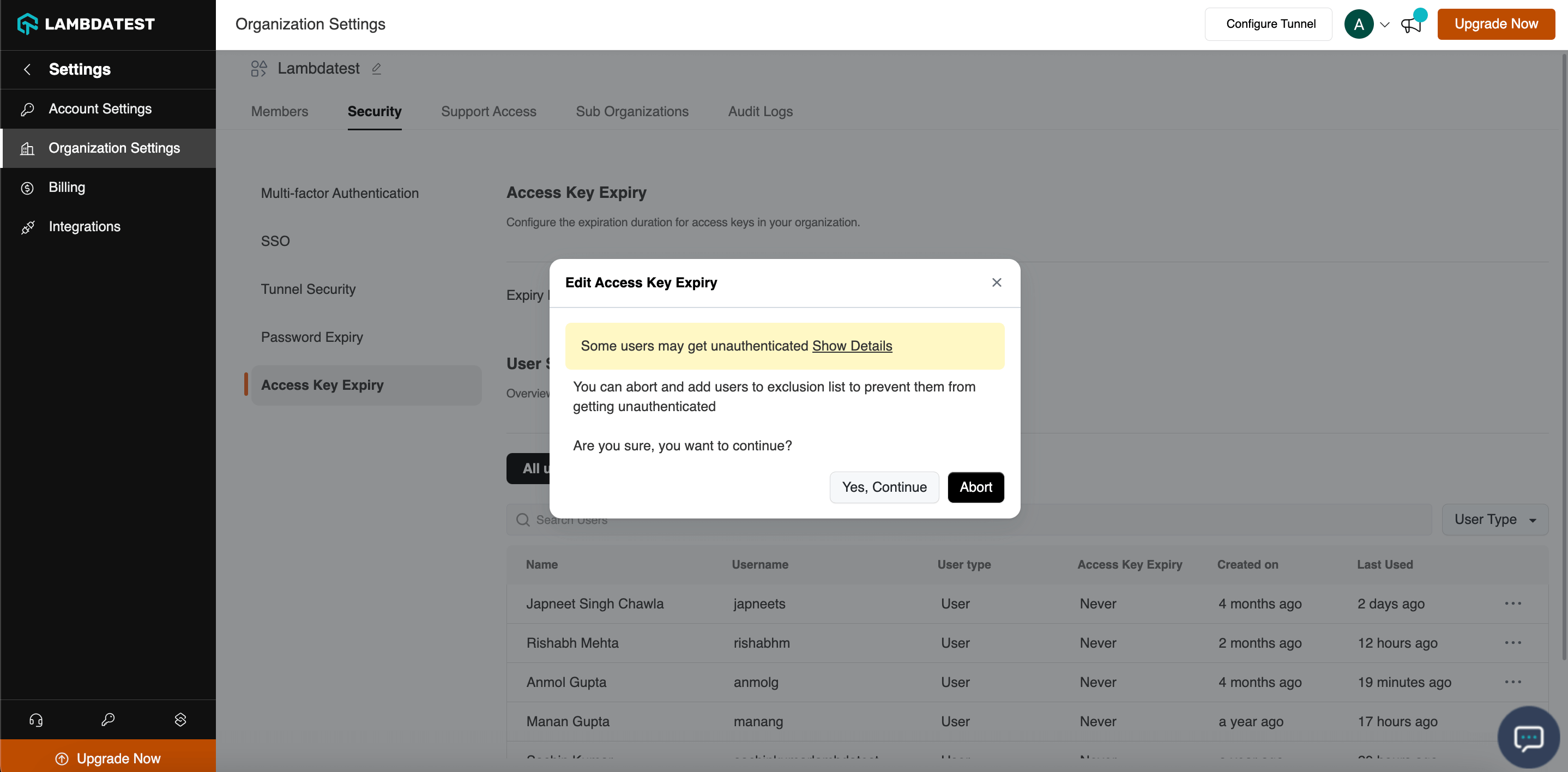Open the User Type dropdown
Viewport: 1568px width, 772px height.
(x=1494, y=520)
